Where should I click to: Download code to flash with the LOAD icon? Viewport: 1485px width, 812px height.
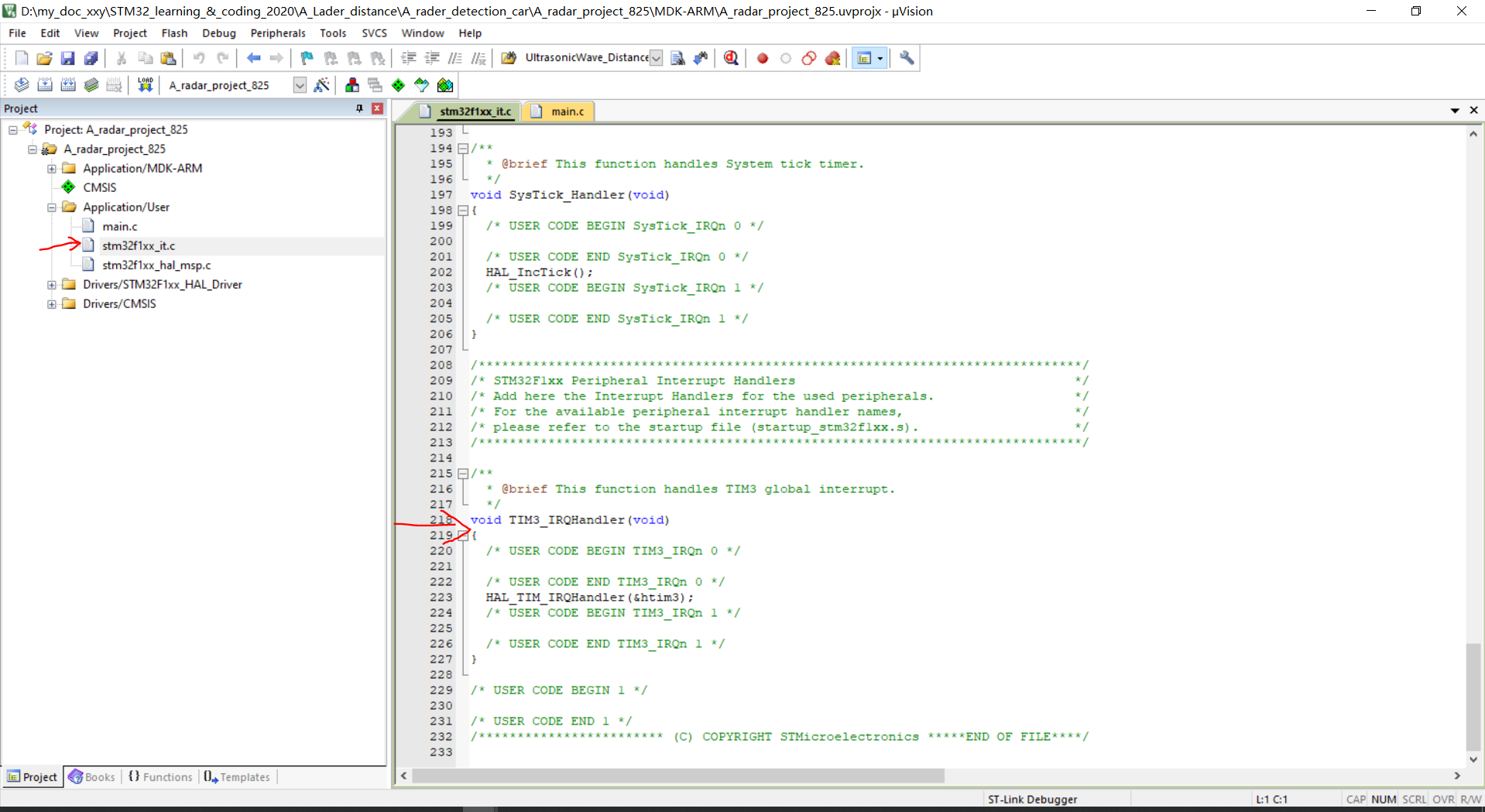coord(145,85)
